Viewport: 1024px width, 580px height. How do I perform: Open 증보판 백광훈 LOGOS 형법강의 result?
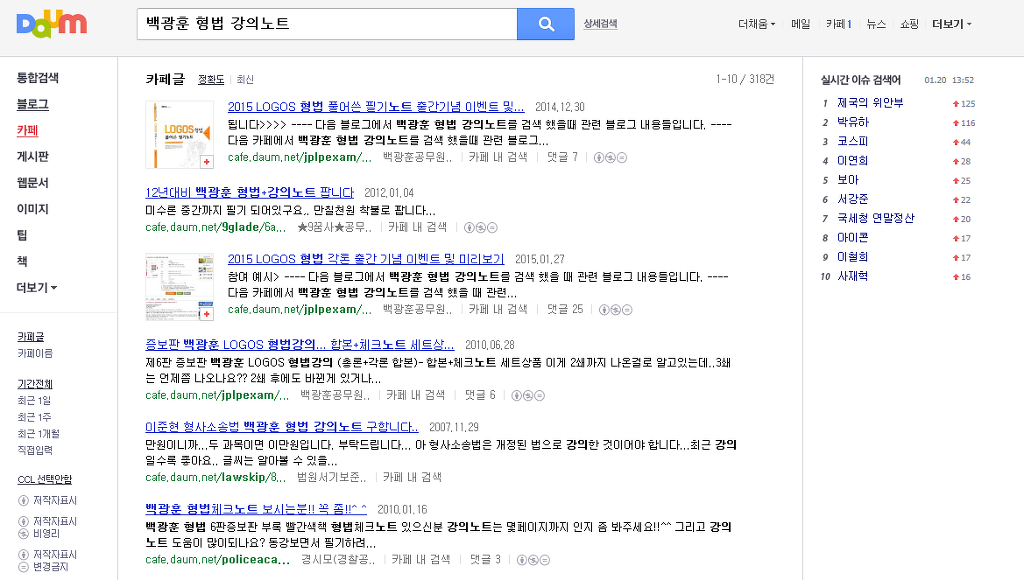point(300,344)
